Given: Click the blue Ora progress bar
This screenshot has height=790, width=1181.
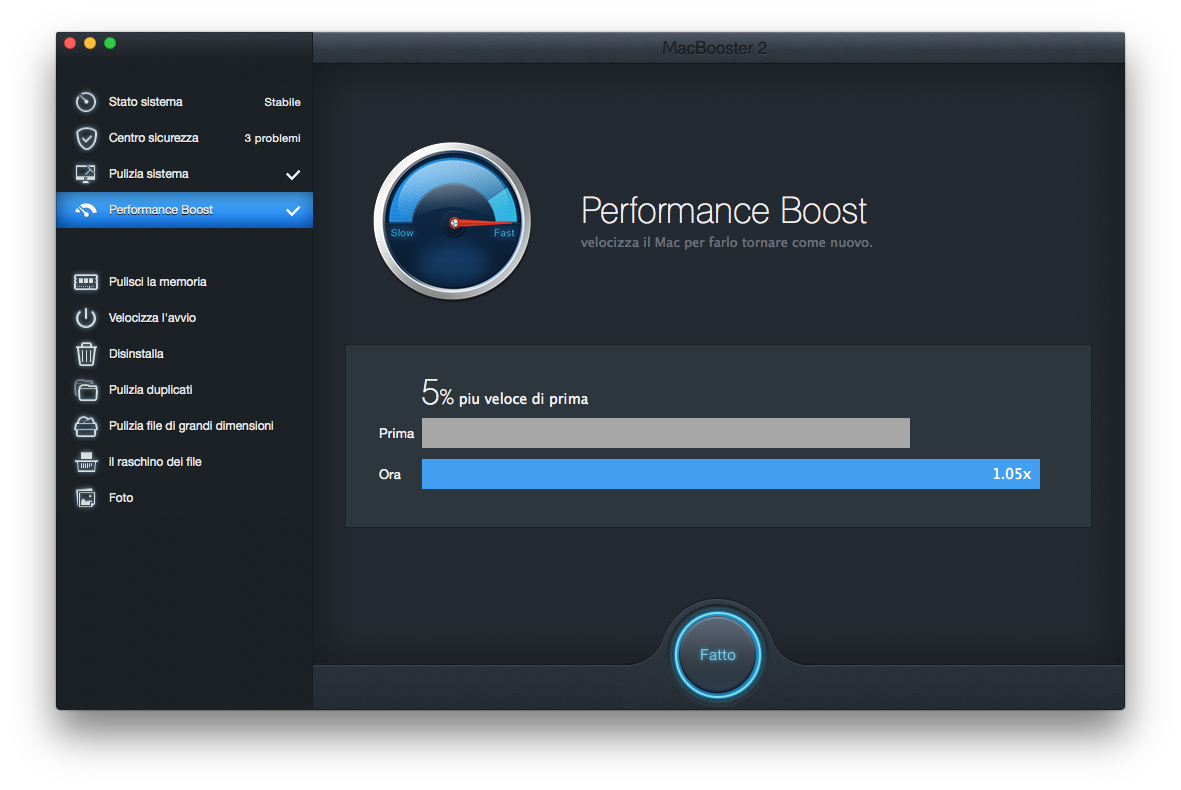Looking at the screenshot, I should click(x=731, y=474).
